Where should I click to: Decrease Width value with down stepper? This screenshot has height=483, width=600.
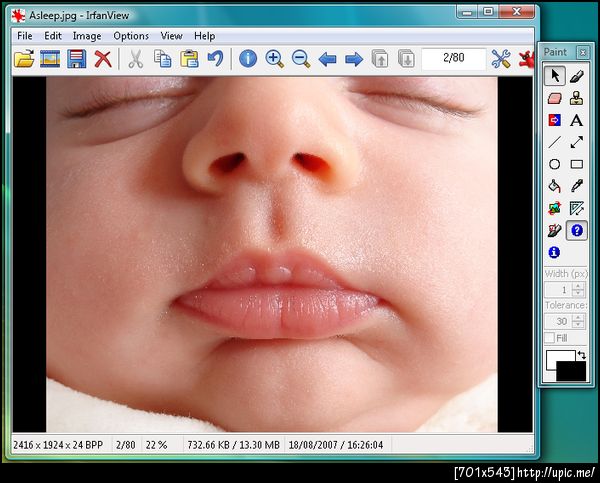[x=578, y=294]
